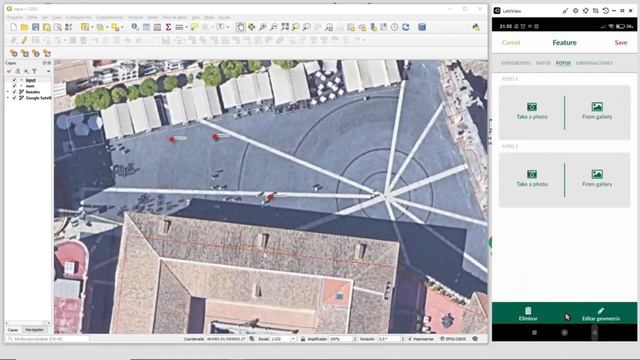Create a new QGIS project
The image size is (640, 360).
click(x=14, y=27)
